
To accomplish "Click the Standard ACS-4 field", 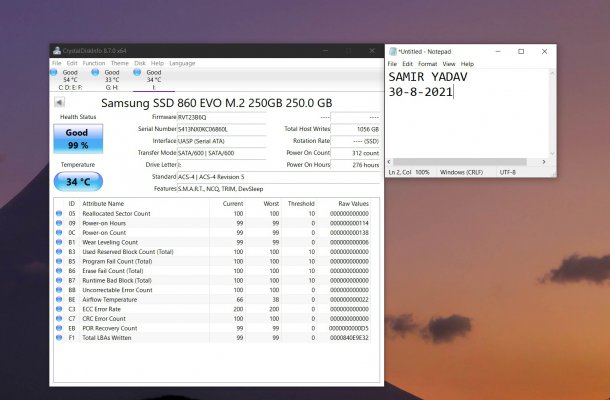I will point(279,177).
